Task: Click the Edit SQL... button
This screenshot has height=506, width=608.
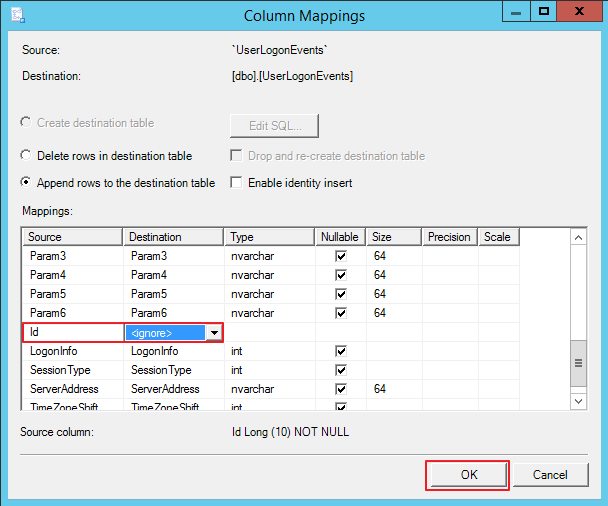Action: coord(275,126)
